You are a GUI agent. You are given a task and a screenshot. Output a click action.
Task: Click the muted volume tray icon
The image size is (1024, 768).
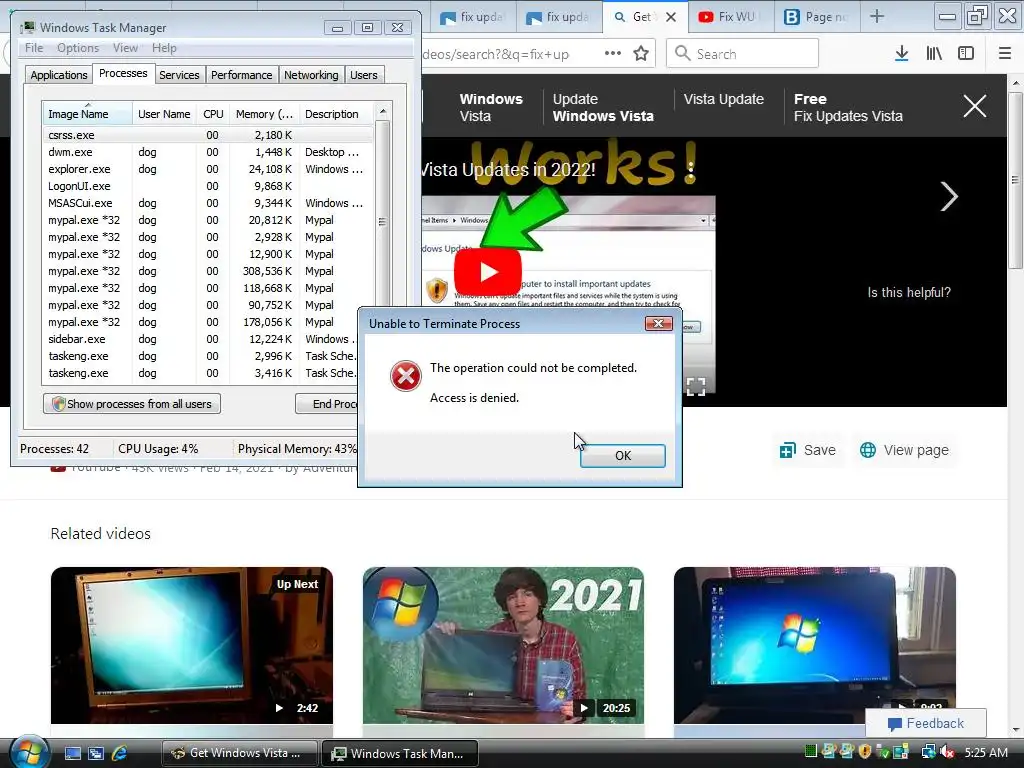tap(947, 752)
